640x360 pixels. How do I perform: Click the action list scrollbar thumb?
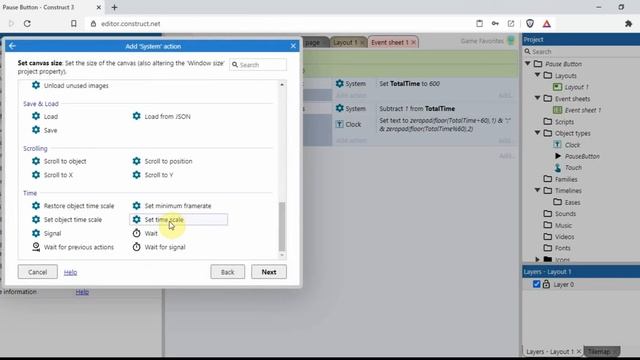tap(282, 227)
